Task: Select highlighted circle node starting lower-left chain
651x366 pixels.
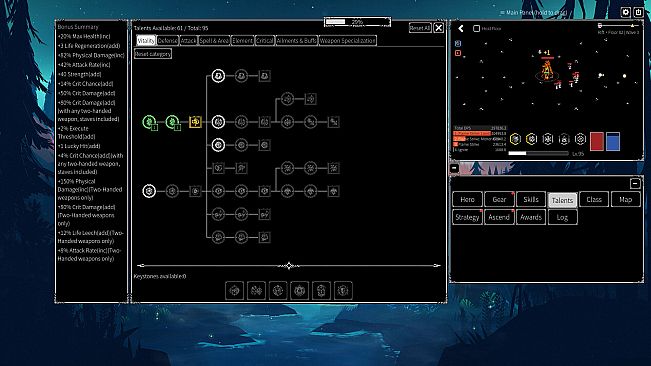Action: 149,191
